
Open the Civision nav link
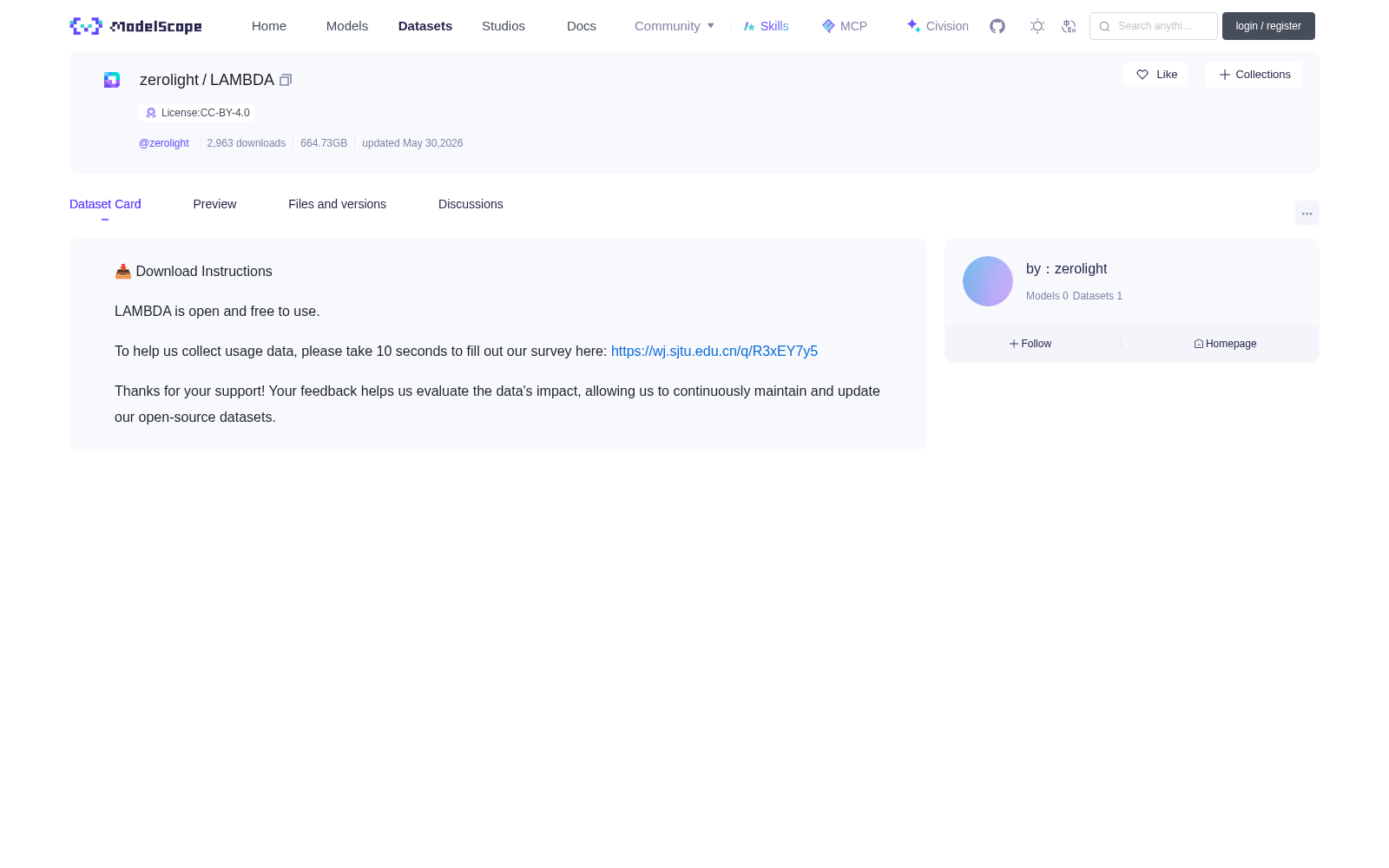click(938, 26)
